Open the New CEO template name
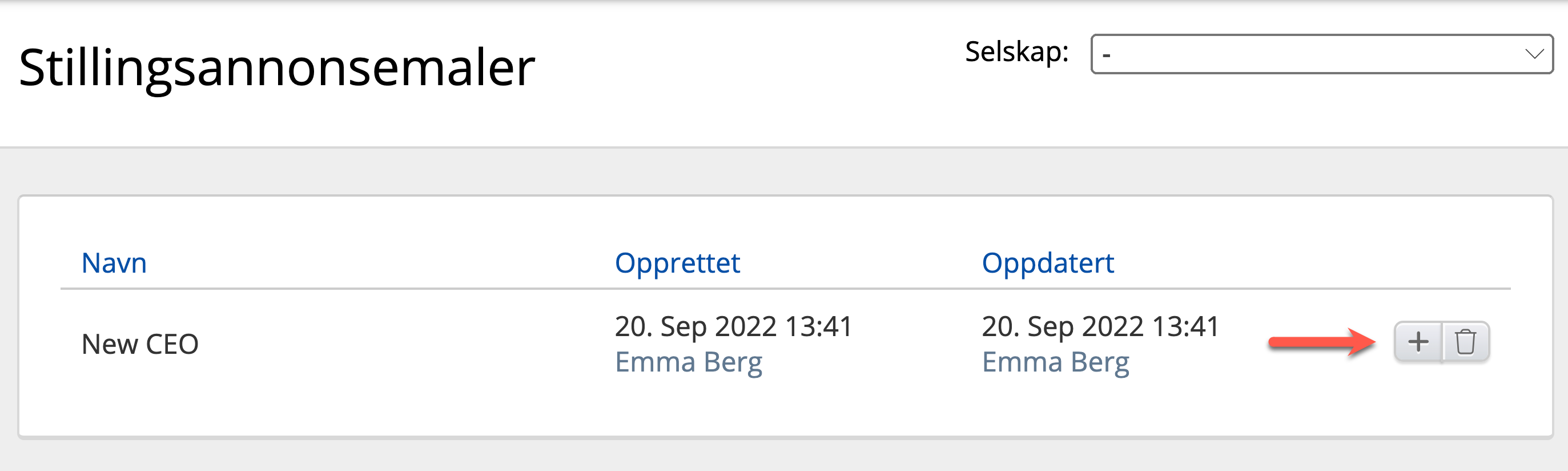This screenshot has width=1568, height=471. click(140, 344)
